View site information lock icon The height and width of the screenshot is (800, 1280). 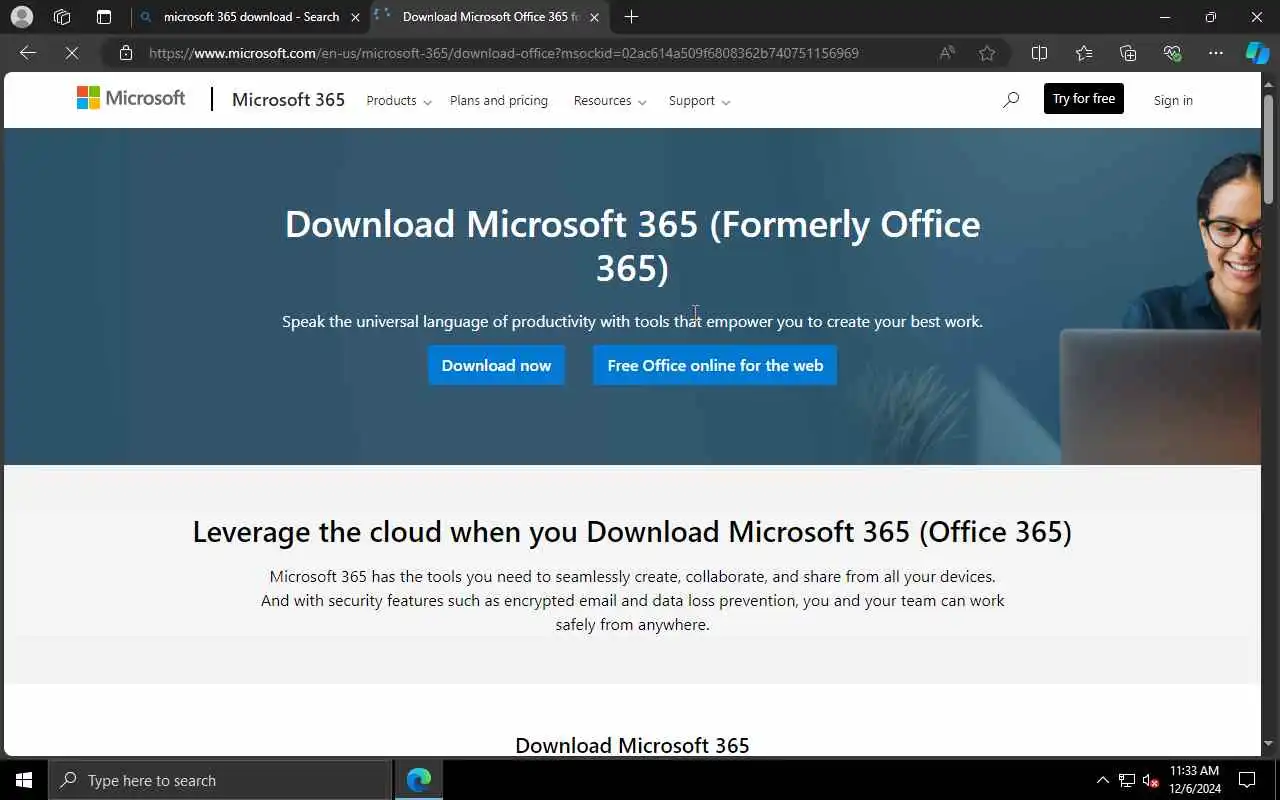click(125, 53)
